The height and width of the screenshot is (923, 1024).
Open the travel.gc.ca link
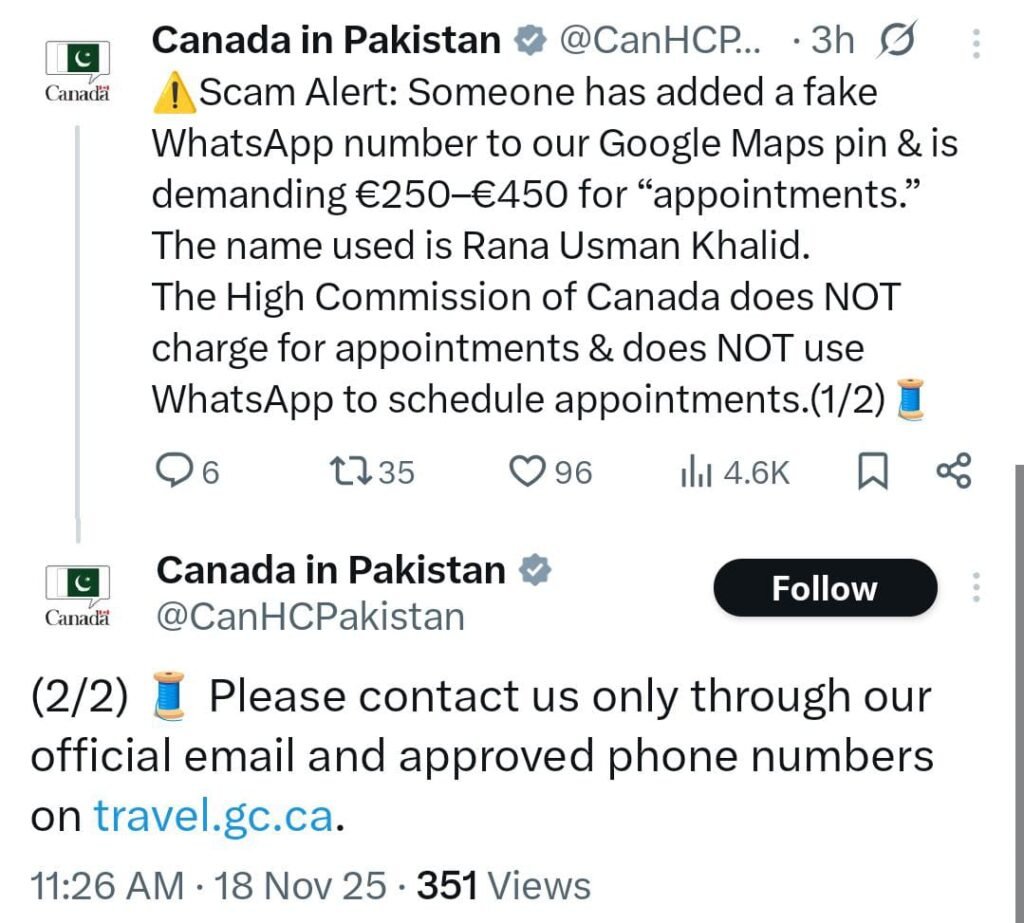(x=213, y=816)
